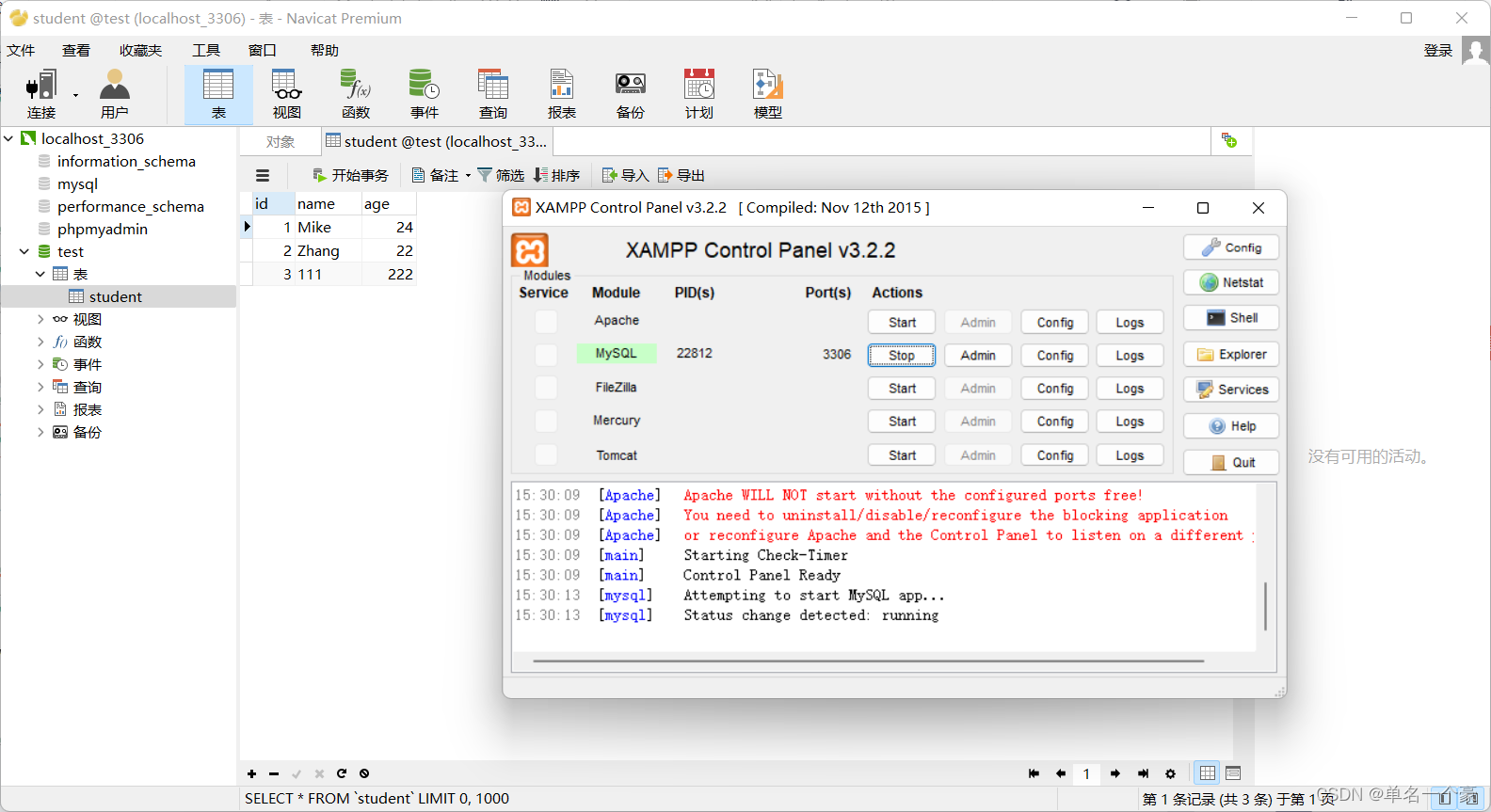Toggle FileZilla service checkbox in XAMPP
Viewport: 1491px width, 812px height.
pyautogui.click(x=546, y=388)
